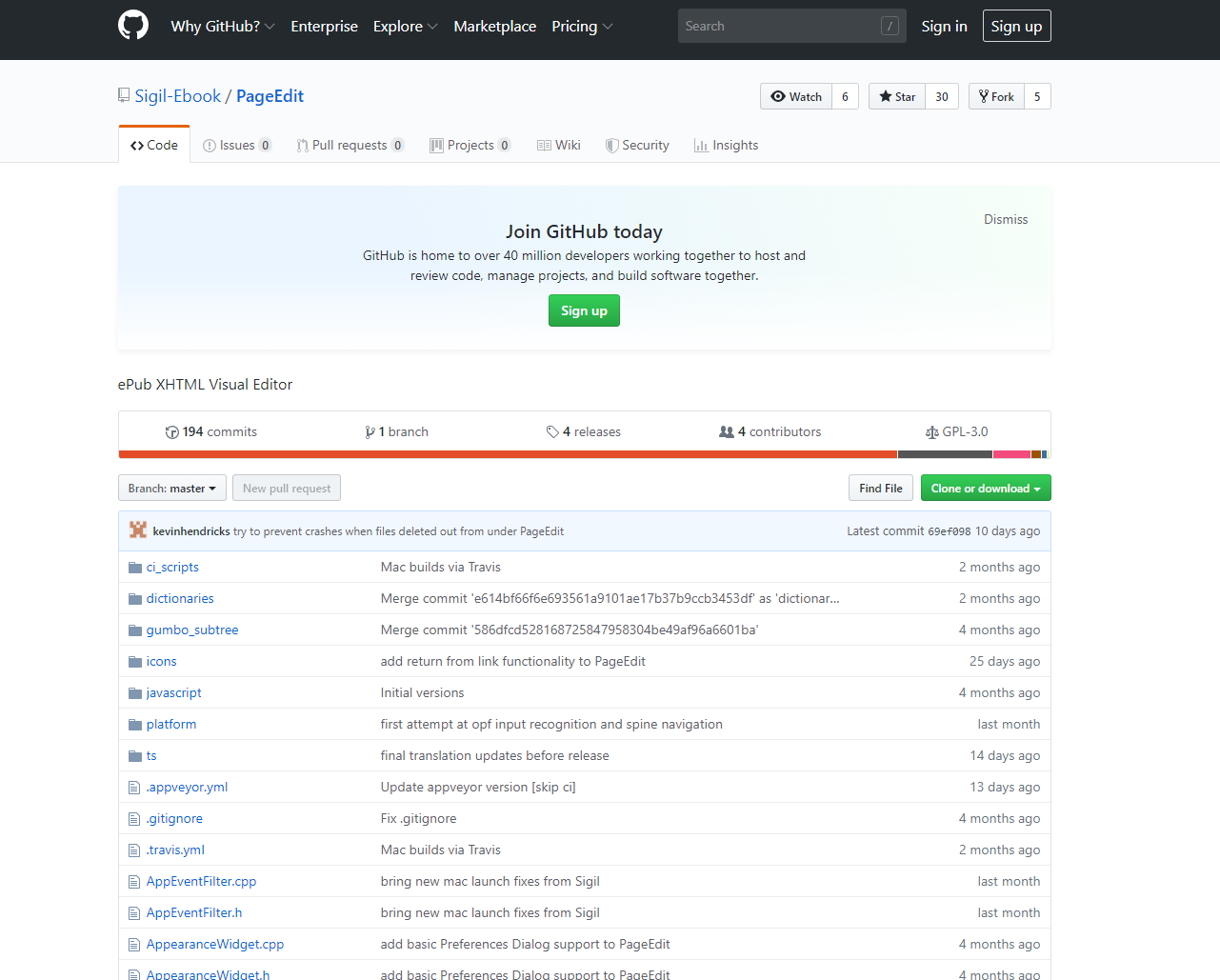This screenshot has height=980, width=1220.
Task: Open the stargazers count 30
Action: tap(942, 96)
